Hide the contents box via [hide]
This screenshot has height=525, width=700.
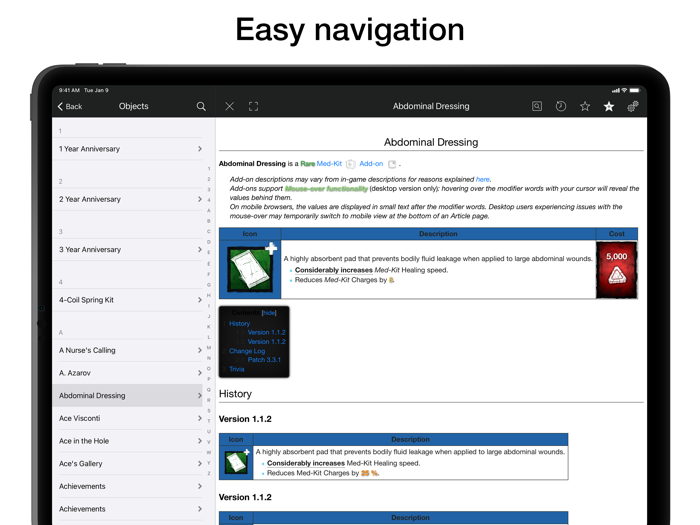(269, 313)
